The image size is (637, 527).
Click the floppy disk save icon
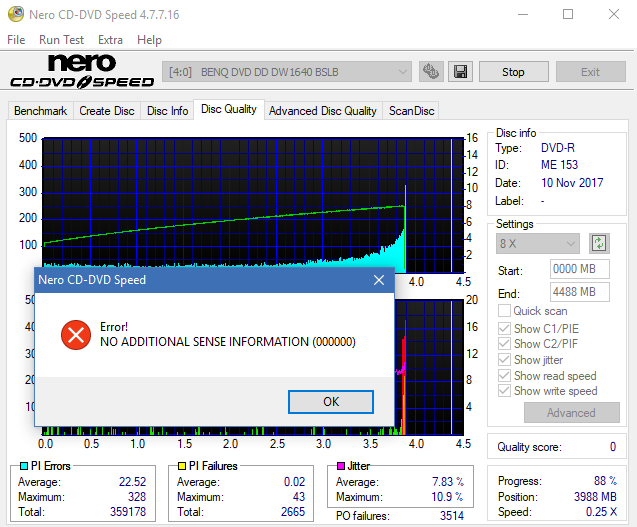coord(460,72)
